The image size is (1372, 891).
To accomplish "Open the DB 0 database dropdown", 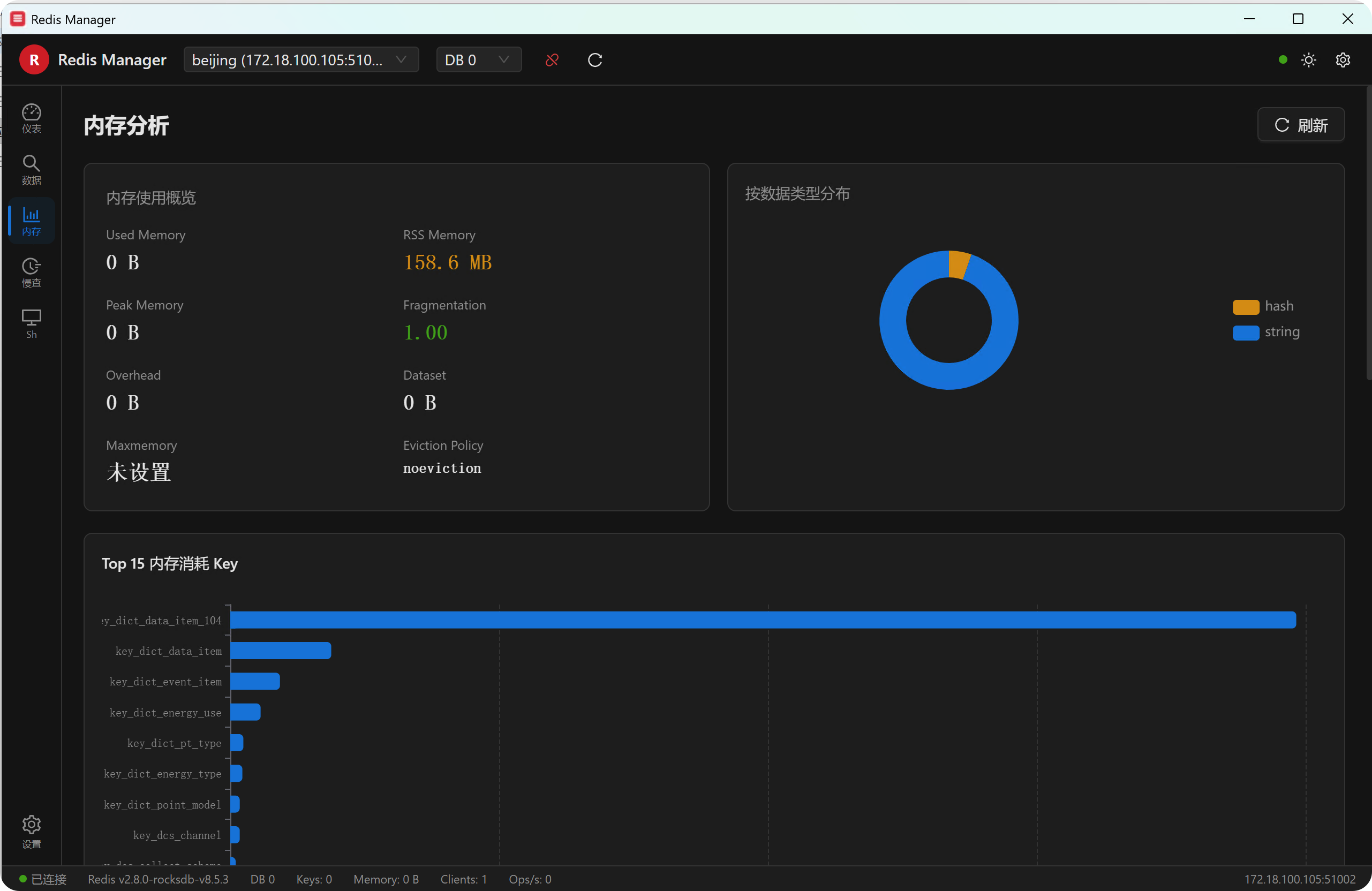I will tap(478, 60).
